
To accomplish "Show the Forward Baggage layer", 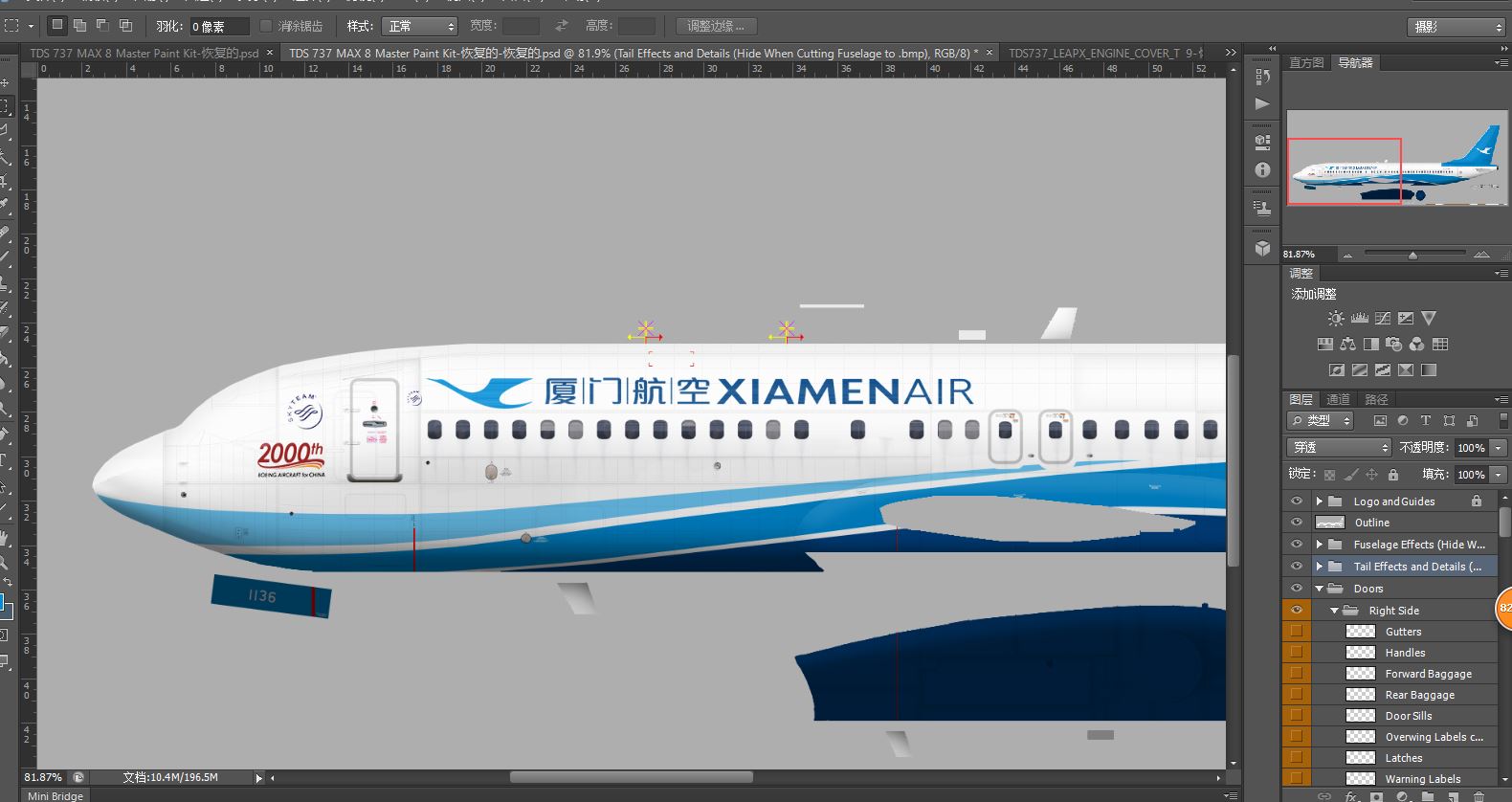I will click(1297, 673).
